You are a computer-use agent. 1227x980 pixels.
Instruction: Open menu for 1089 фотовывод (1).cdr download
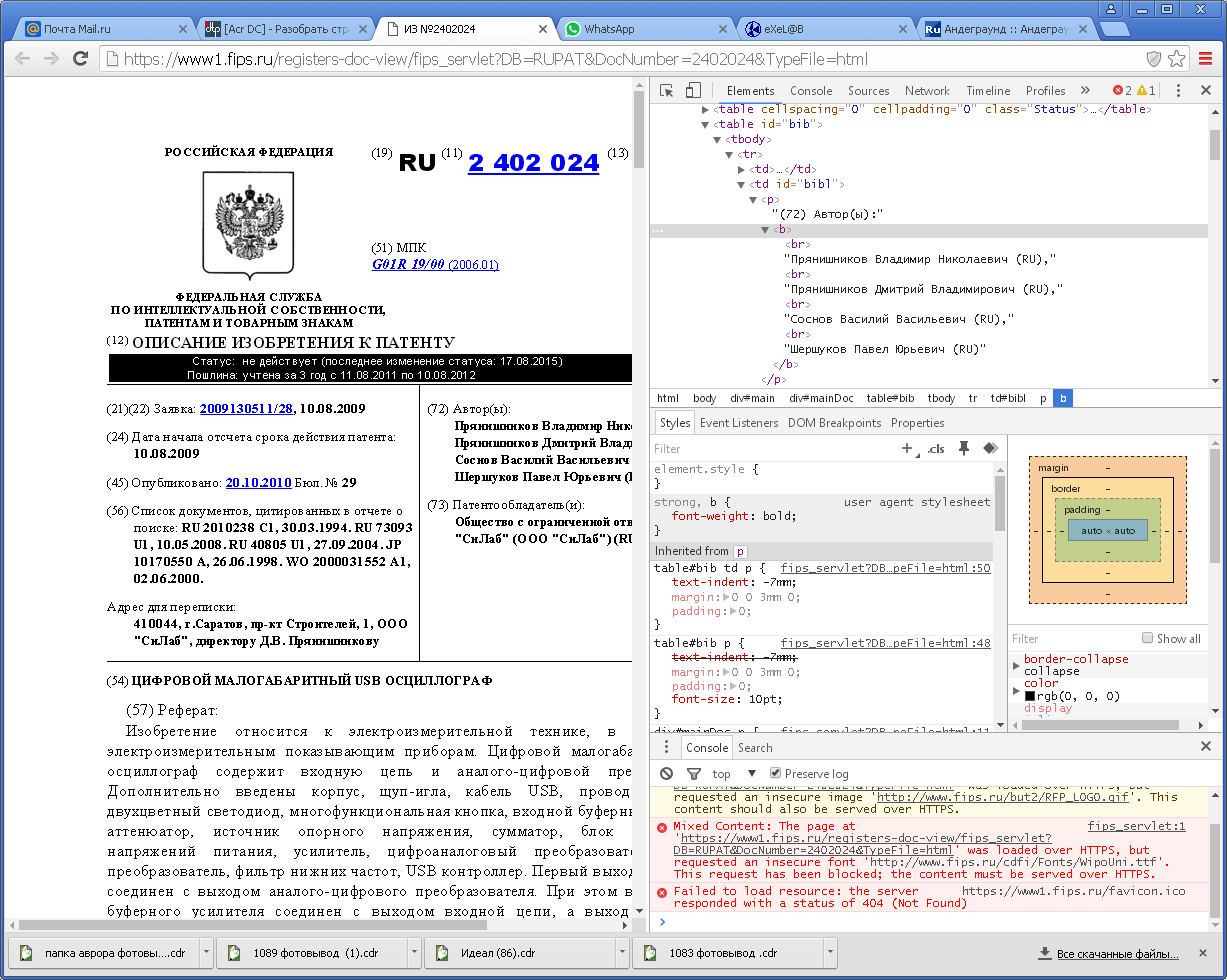coord(412,953)
